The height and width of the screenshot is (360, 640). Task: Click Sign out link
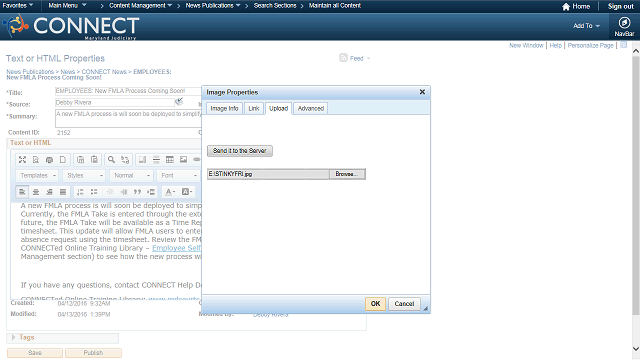click(x=620, y=7)
